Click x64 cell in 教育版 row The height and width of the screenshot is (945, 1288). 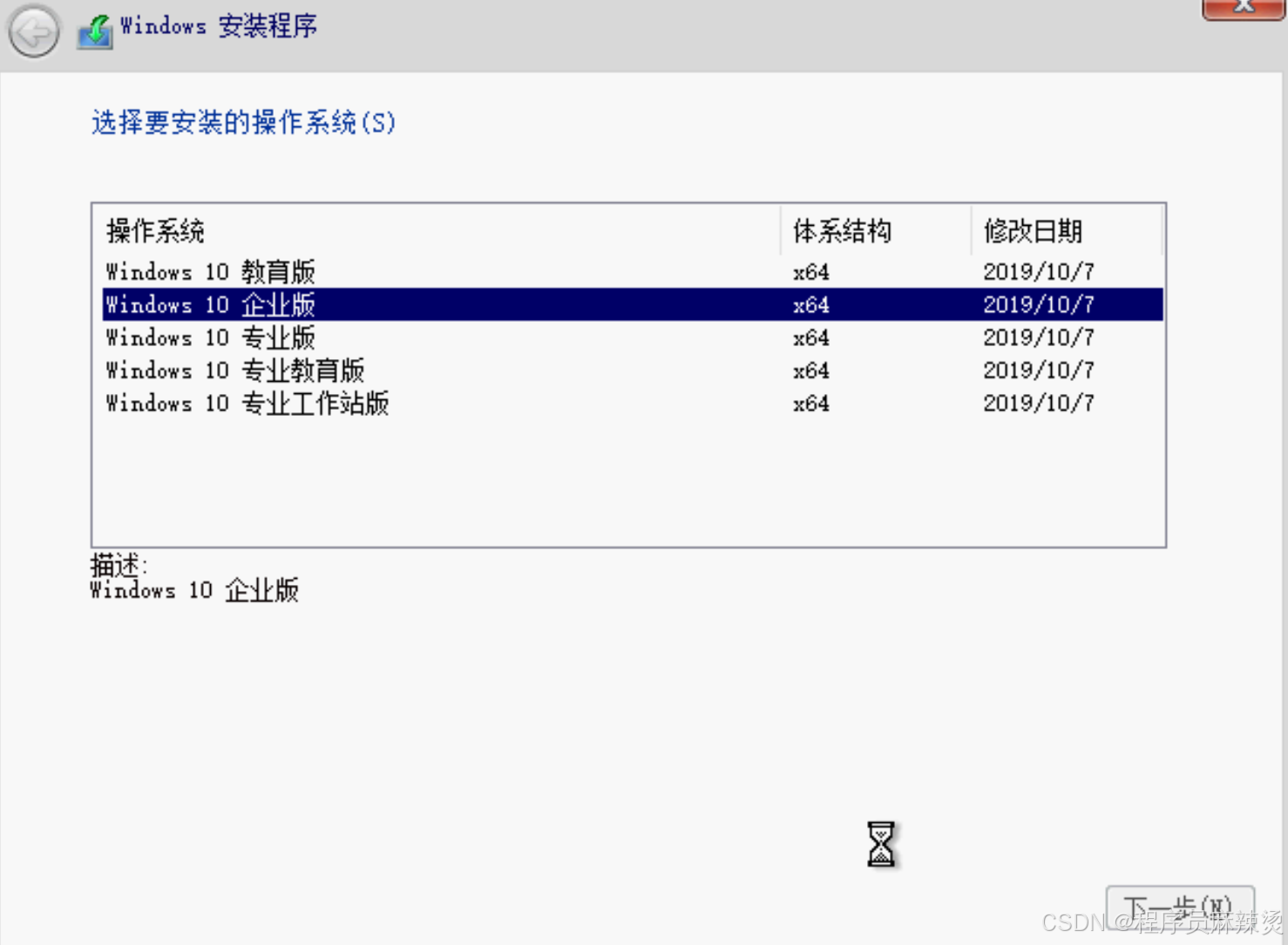811,272
